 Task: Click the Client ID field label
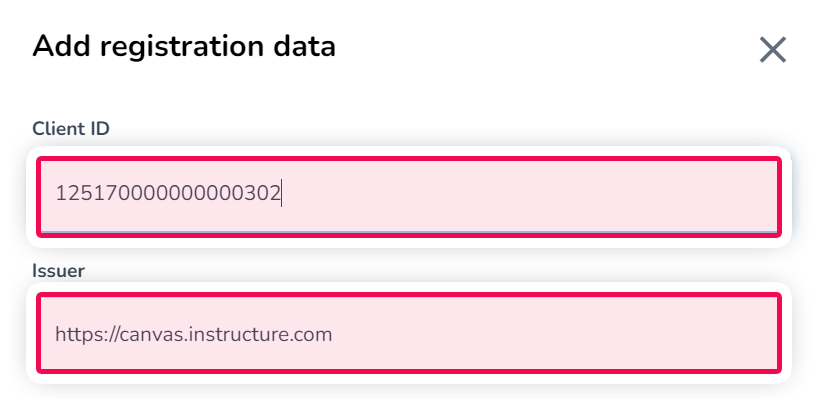click(x=71, y=129)
